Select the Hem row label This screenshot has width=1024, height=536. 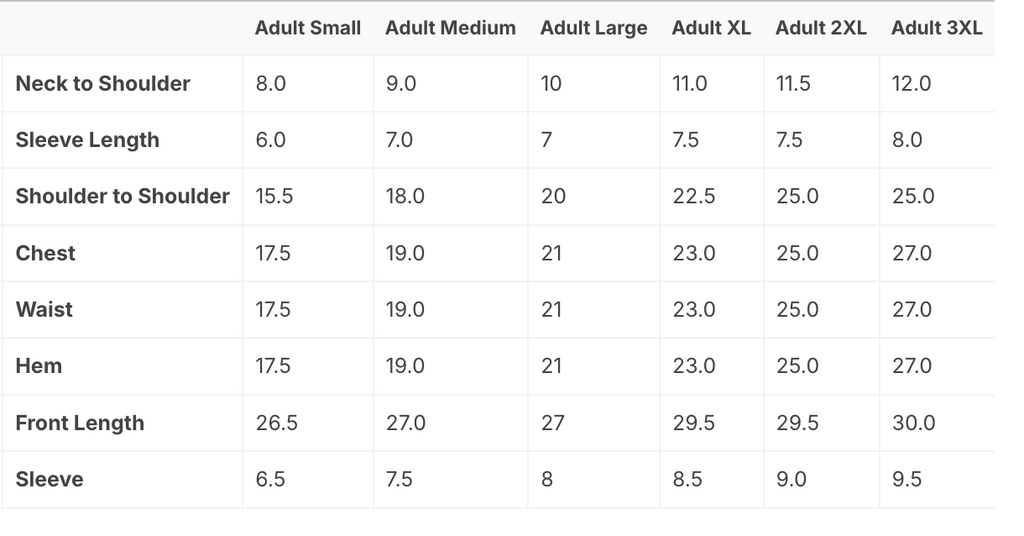(x=38, y=366)
